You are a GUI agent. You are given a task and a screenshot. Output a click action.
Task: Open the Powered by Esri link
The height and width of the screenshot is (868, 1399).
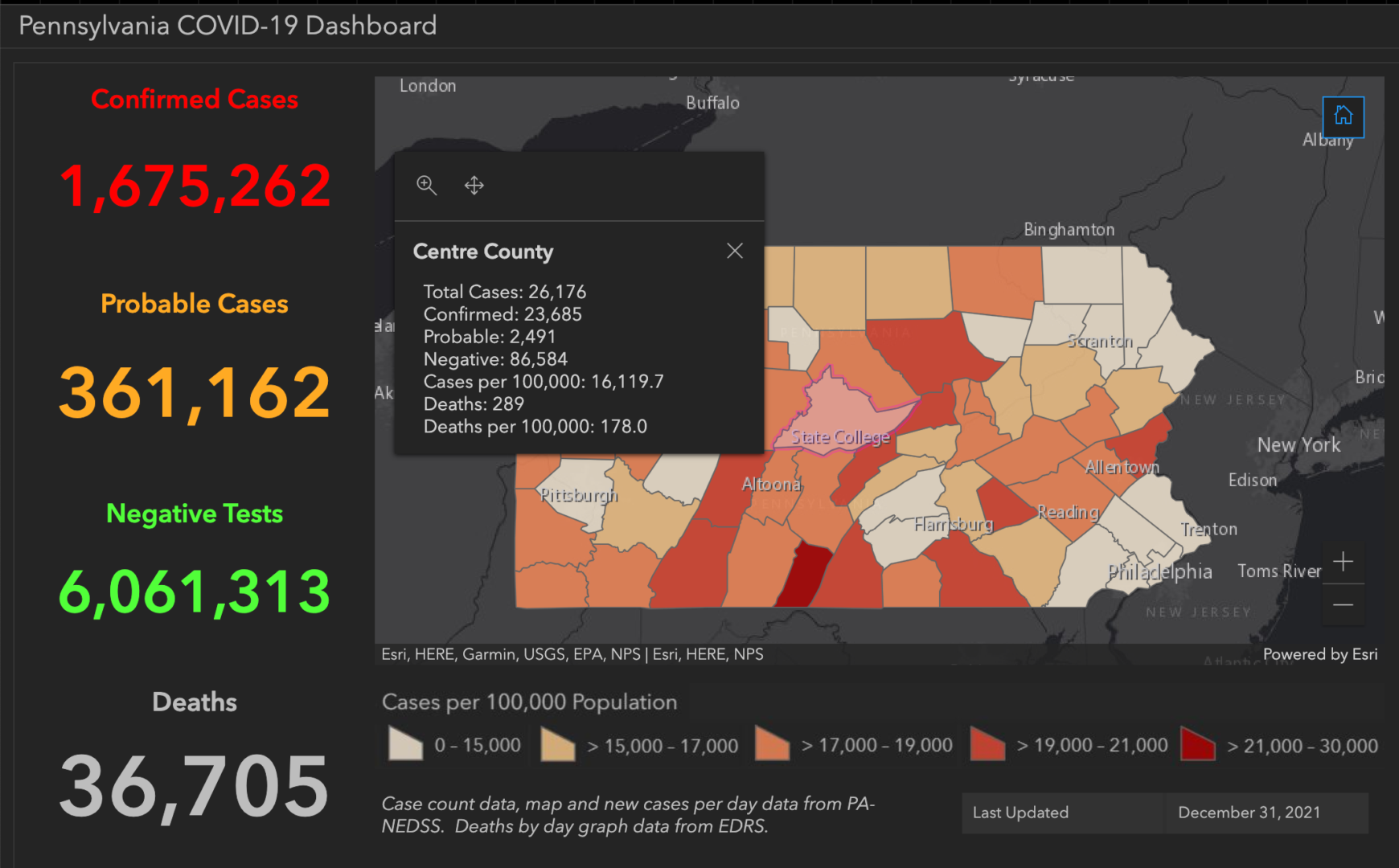1319,654
